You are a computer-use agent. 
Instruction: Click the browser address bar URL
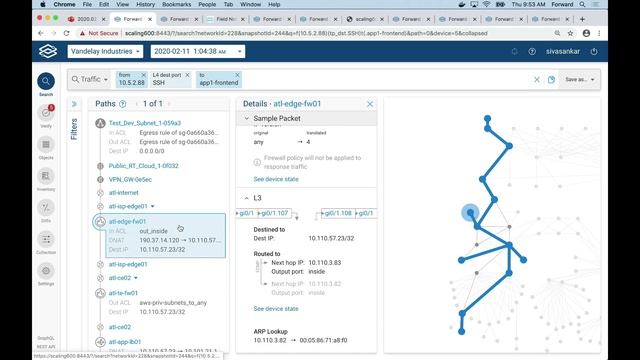point(306,33)
